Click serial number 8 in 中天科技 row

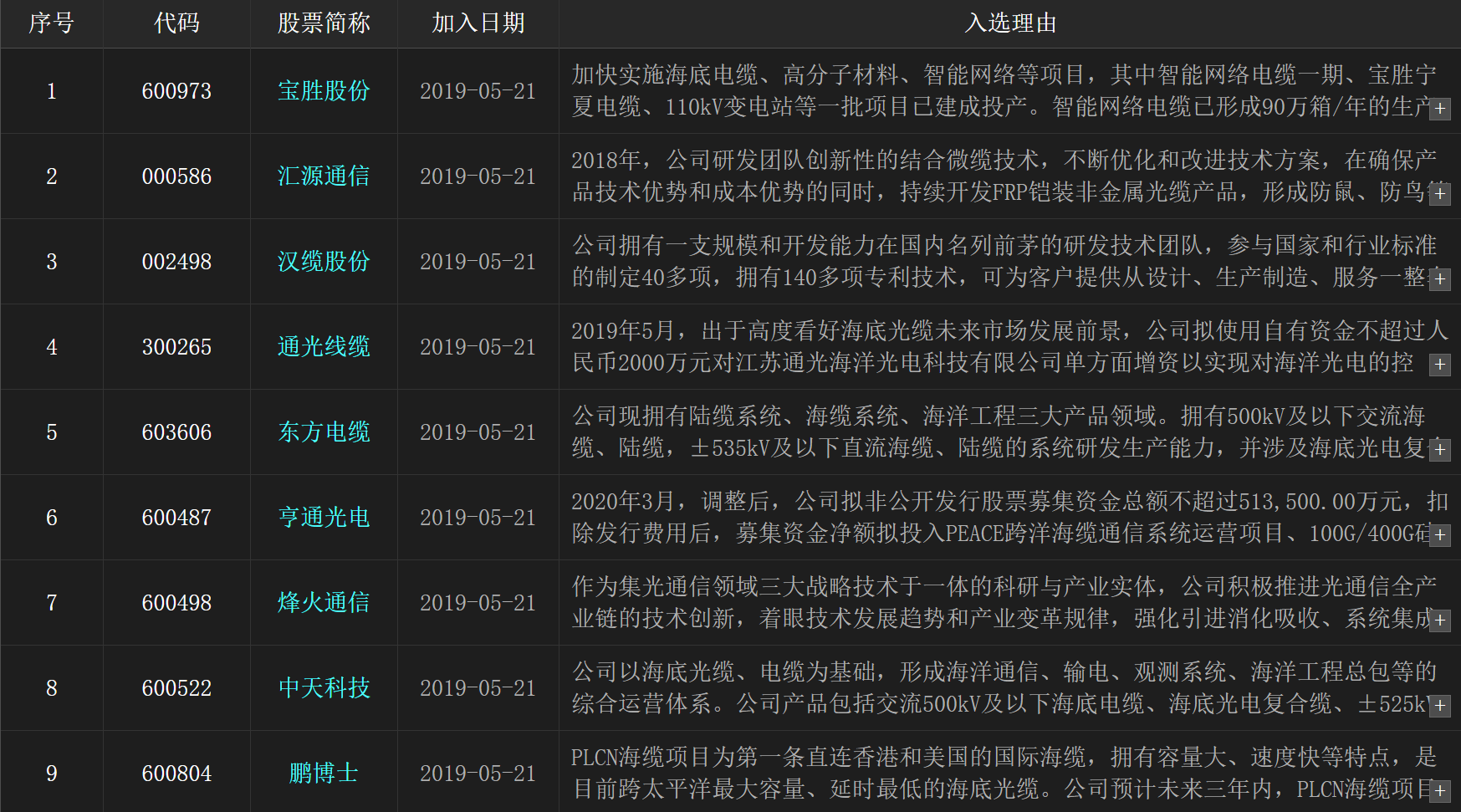(x=52, y=688)
